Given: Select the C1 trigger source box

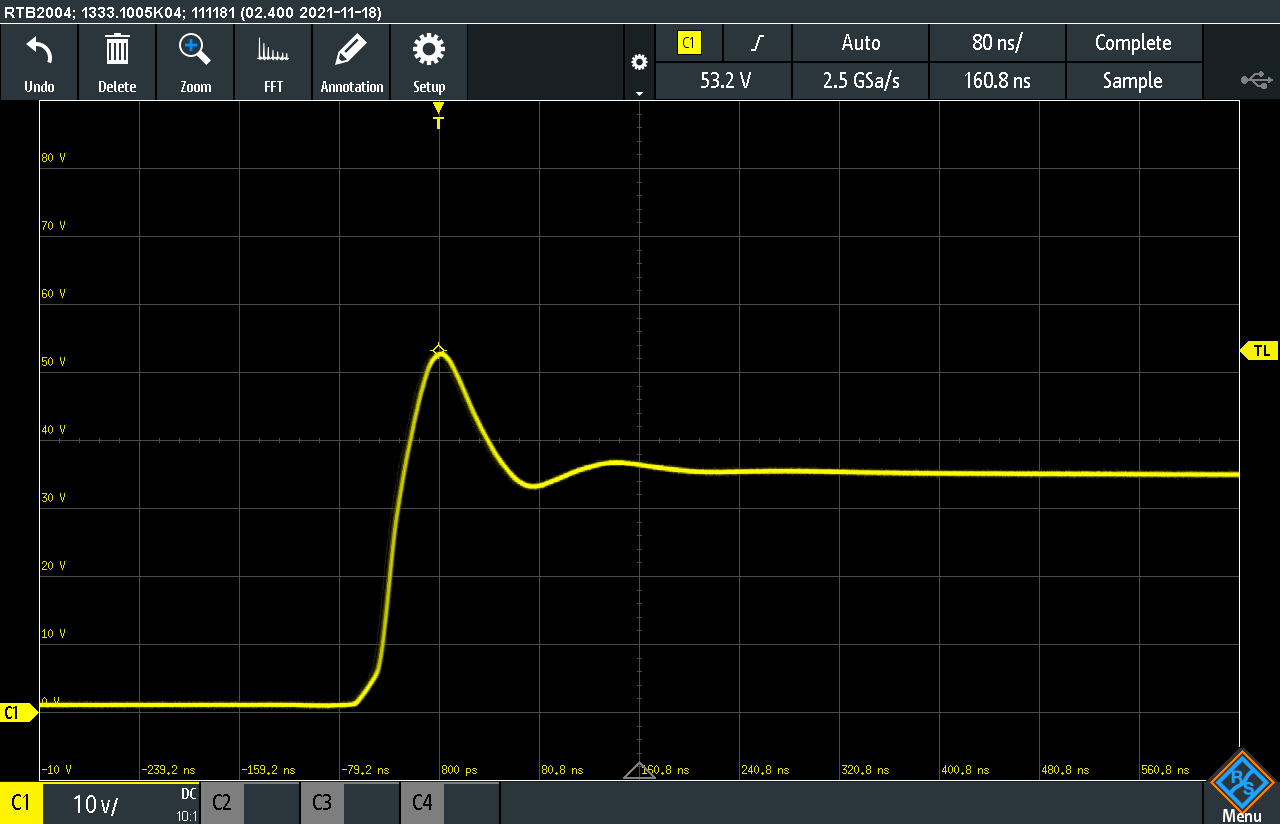Looking at the screenshot, I should point(689,43).
